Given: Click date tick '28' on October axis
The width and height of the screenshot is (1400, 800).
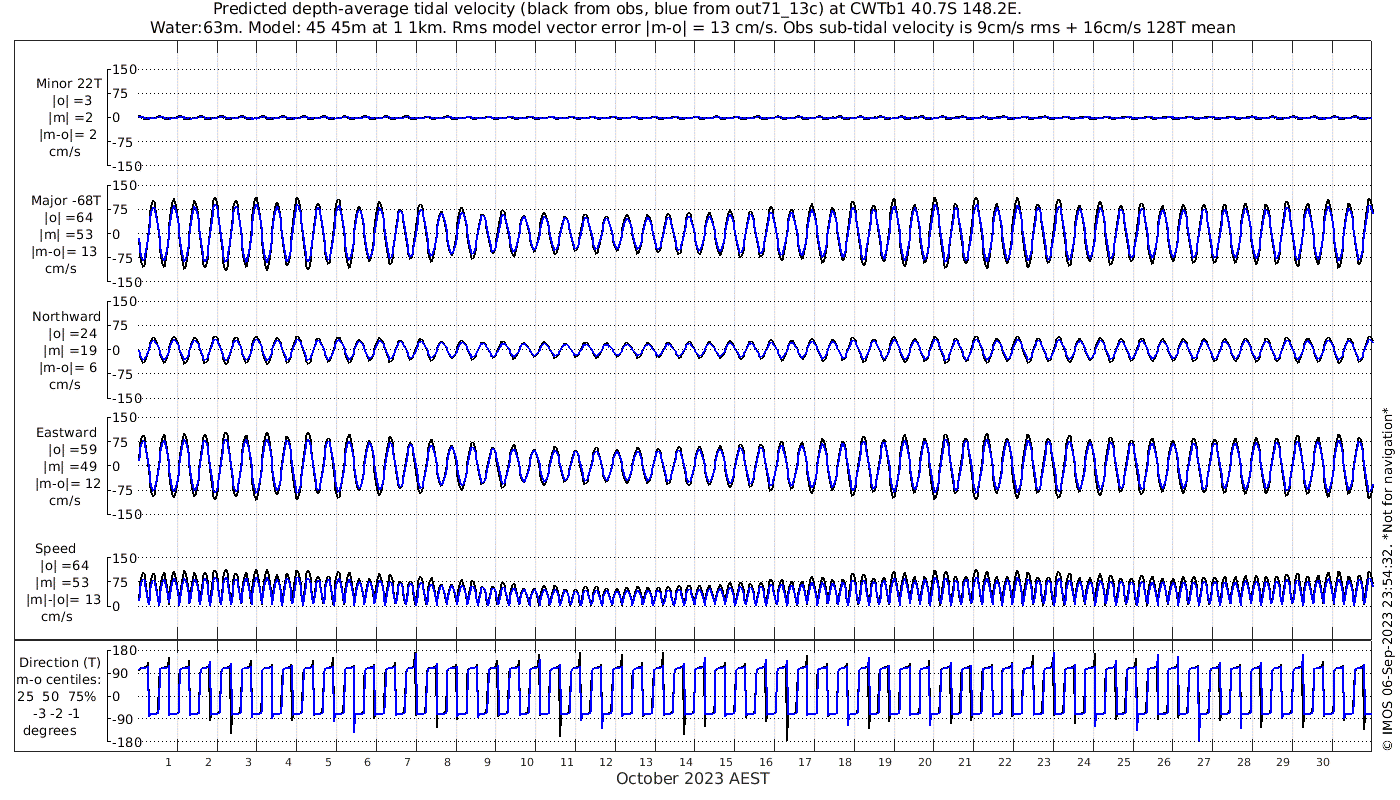Looking at the screenshot, I should (1244, 762).
